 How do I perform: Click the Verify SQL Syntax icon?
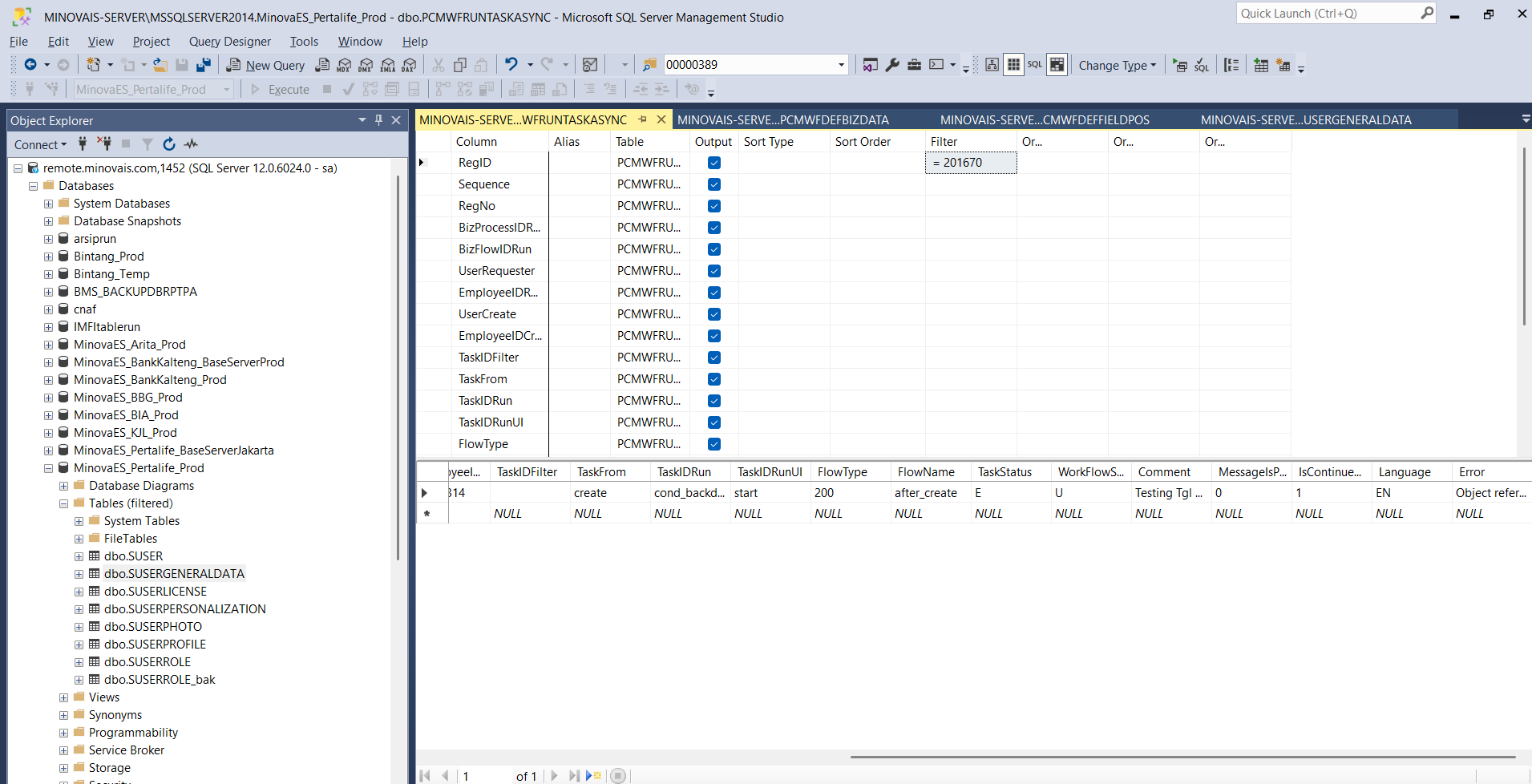pyautogui.click(x=1202, y=65)
